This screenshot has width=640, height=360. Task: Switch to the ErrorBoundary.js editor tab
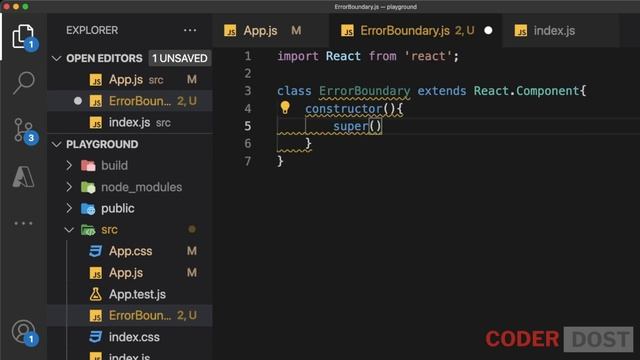point(416,31)
